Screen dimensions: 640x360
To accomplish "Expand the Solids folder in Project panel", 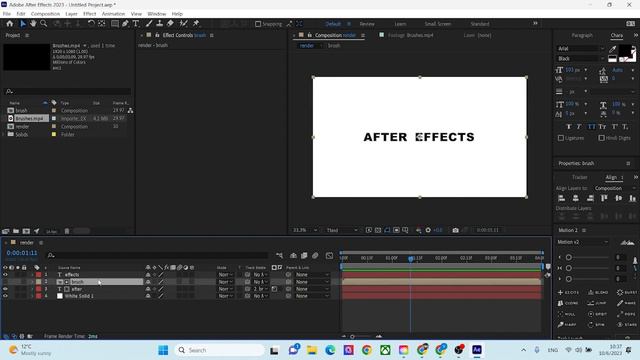I will click(4, 134).
